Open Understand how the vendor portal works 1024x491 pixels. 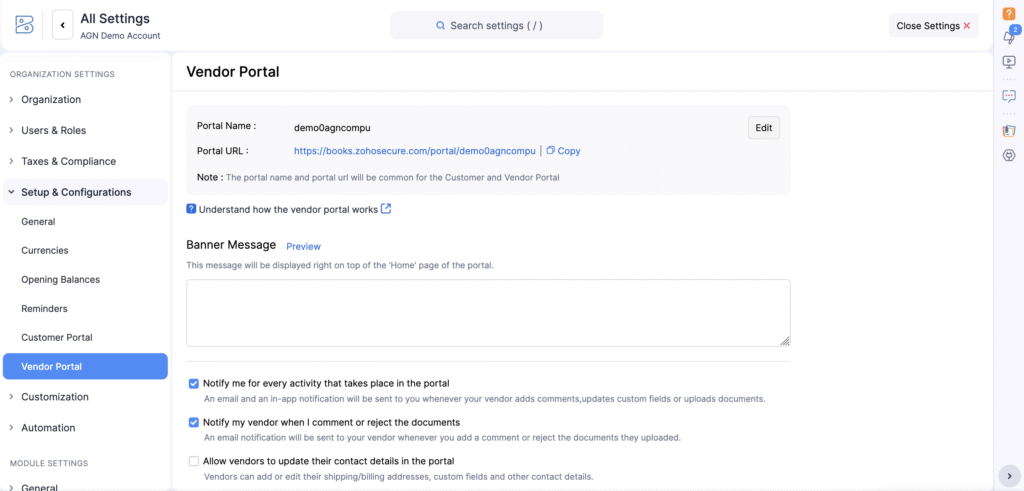288,210
